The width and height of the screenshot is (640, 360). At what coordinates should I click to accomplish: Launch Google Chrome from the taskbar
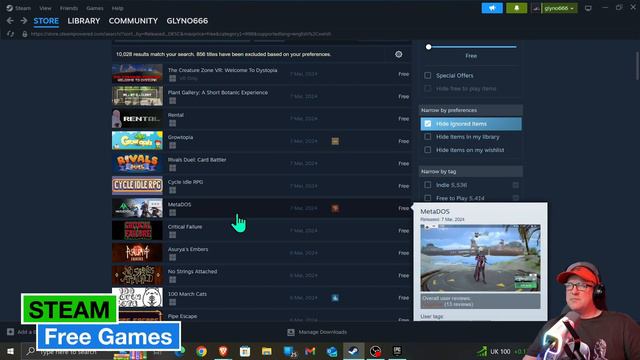201,351
